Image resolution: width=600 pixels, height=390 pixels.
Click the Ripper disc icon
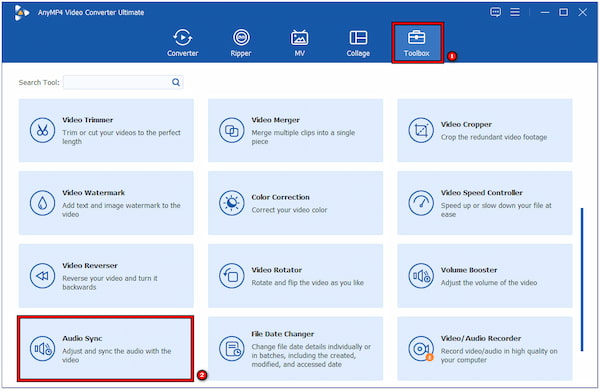[x=241, y=38]
